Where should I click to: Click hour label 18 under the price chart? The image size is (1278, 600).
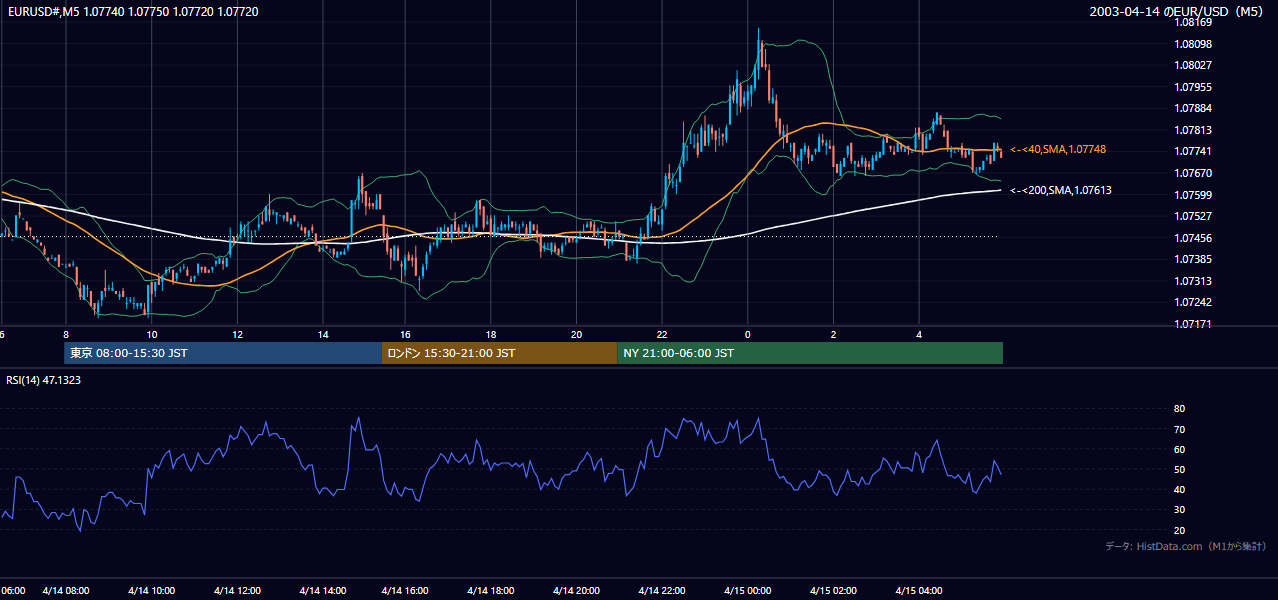[491, 334]
